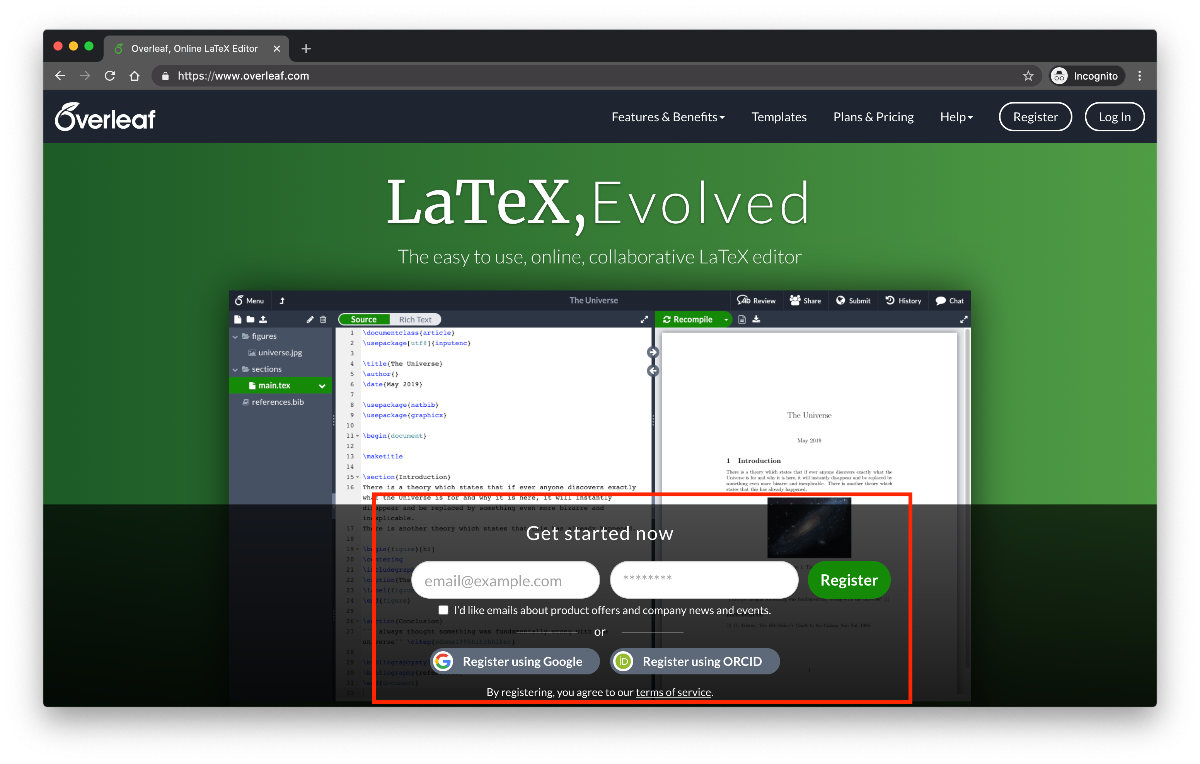Click the left arrow sync-to-code icon

pyautogui.click(x=653, y=370)
